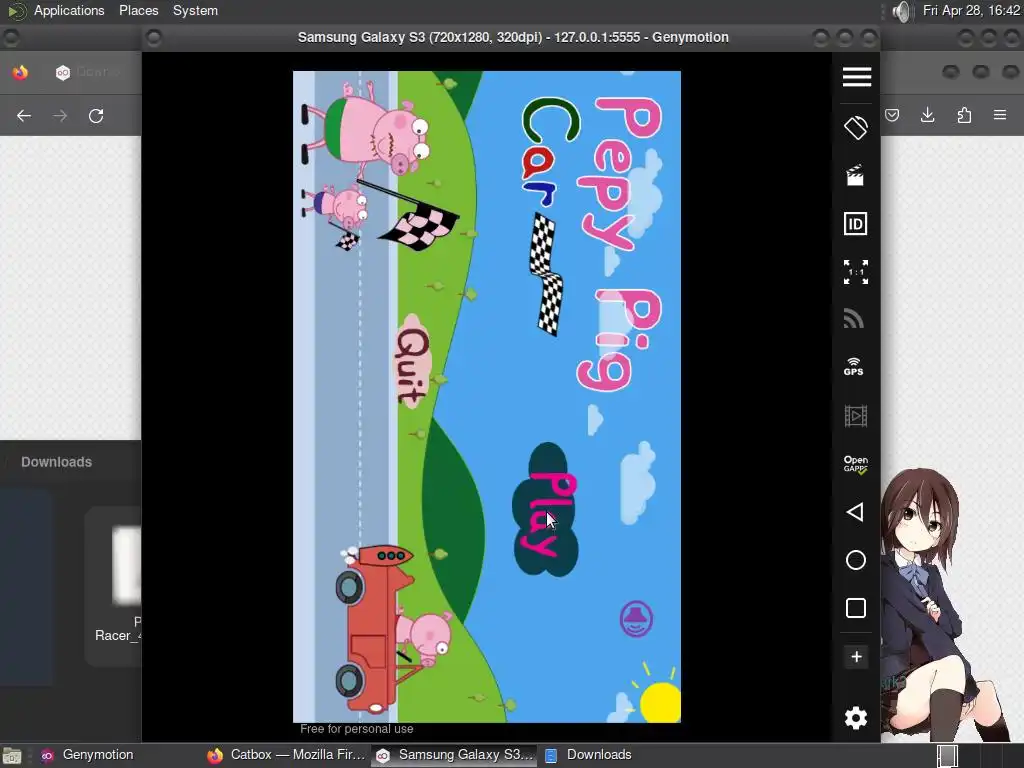Open the System menu
Screen dimensions: 1024x768
coord(195,10)
